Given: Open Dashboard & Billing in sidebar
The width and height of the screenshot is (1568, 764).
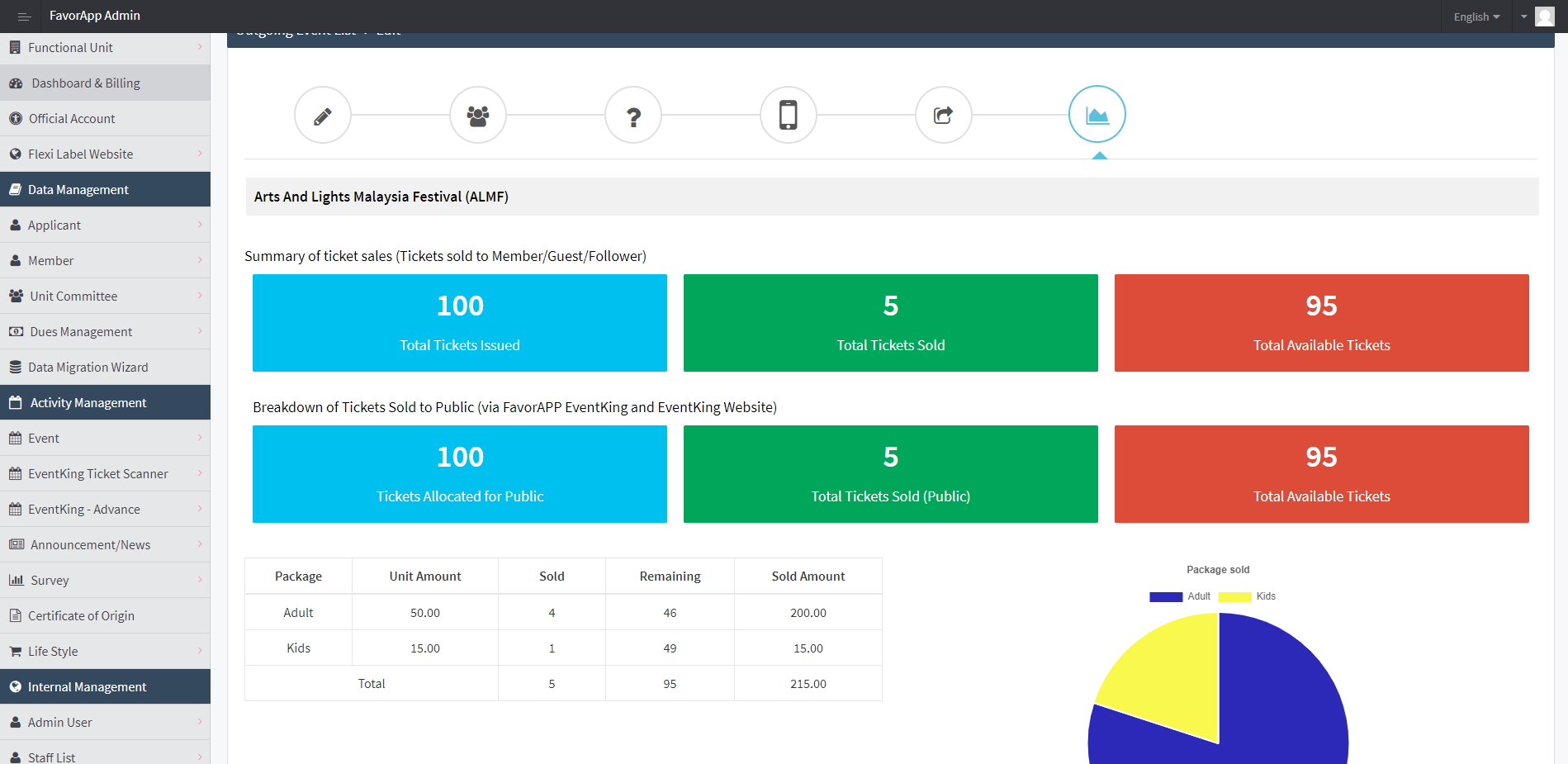Looking at the screenshot, I should pos(105,83).
